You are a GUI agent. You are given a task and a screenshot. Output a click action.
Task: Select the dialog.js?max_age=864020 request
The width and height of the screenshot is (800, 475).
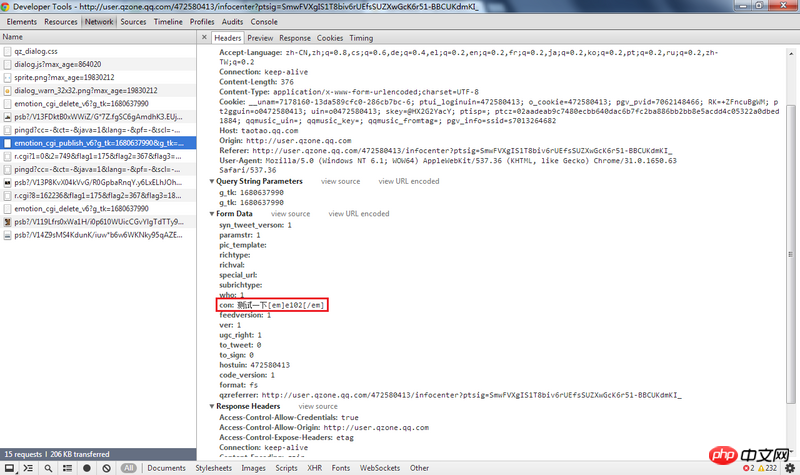click(98, 64)
